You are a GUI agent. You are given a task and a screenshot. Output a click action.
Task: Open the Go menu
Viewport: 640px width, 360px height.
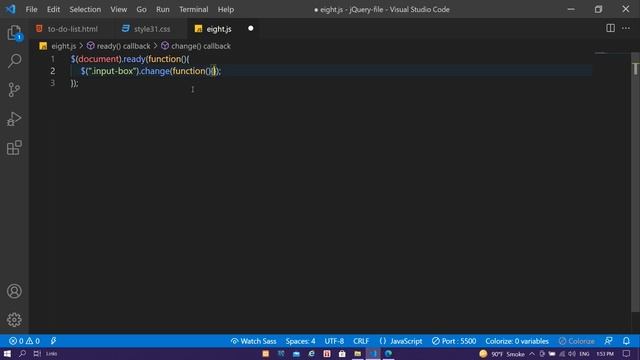[x=141, y=9]
